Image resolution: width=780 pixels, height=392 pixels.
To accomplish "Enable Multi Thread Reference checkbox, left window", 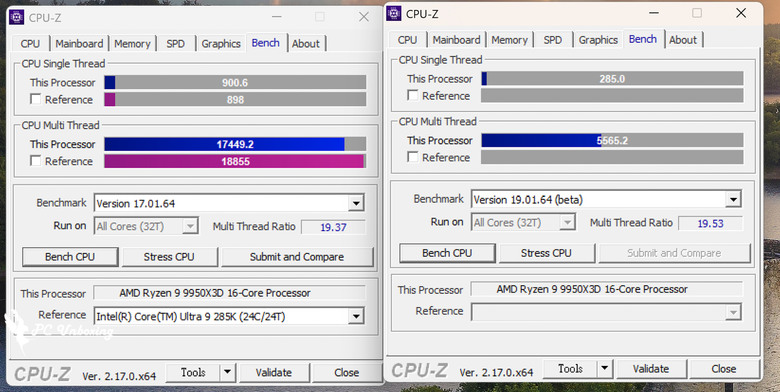I will pos(35,161).
